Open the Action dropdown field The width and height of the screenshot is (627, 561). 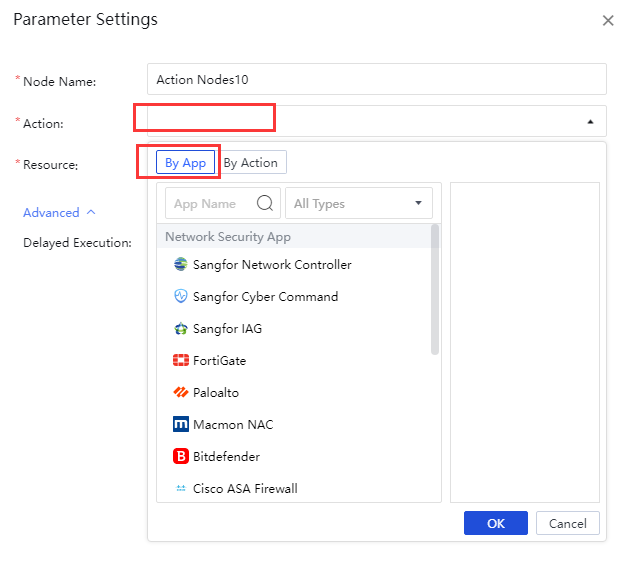pyautogui.click(x=376, y=121)
